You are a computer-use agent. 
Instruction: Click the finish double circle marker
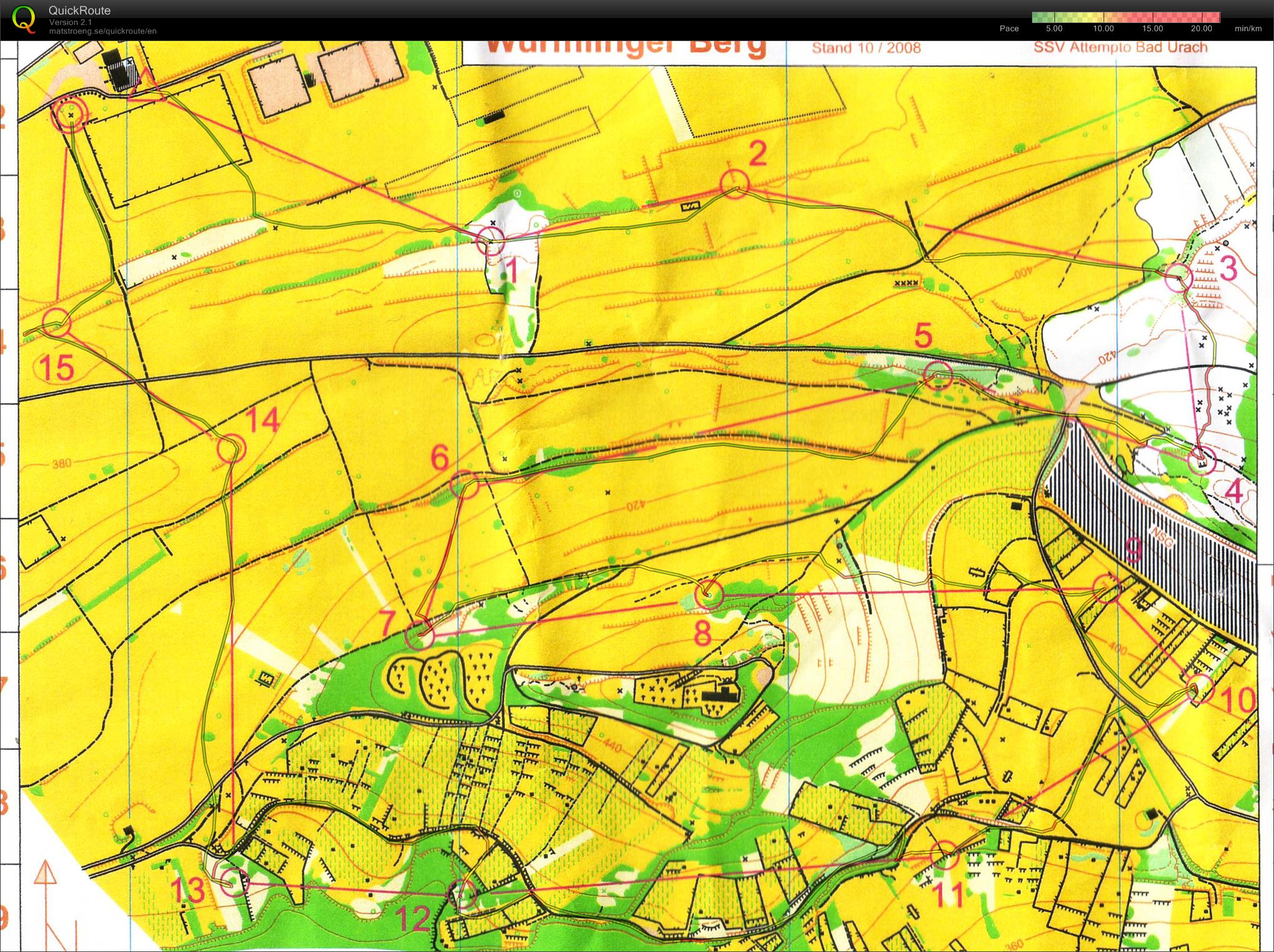tap(70, 116)
